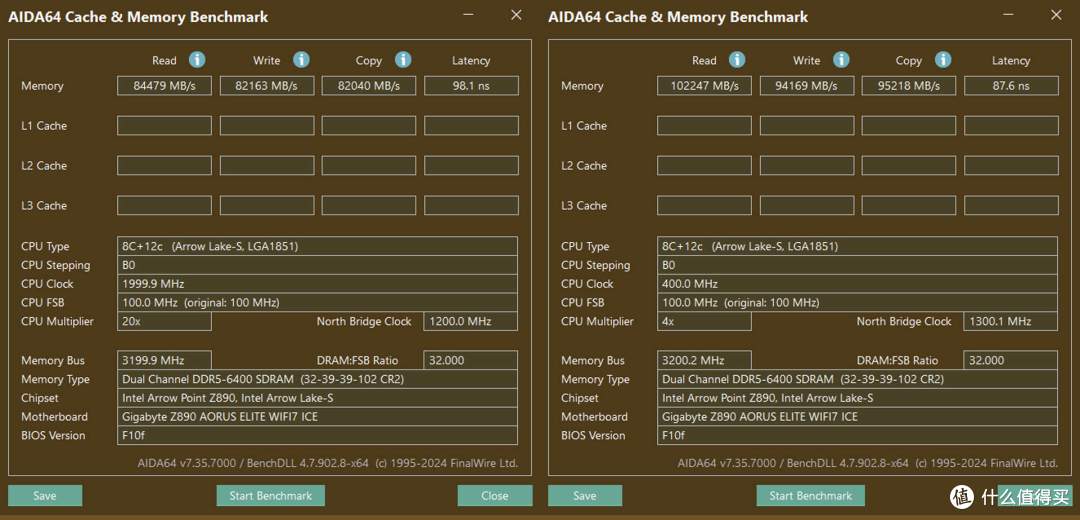Select memory read value 102247 MB/s
The image size is (1080, 520).
(x=704, y=86)
